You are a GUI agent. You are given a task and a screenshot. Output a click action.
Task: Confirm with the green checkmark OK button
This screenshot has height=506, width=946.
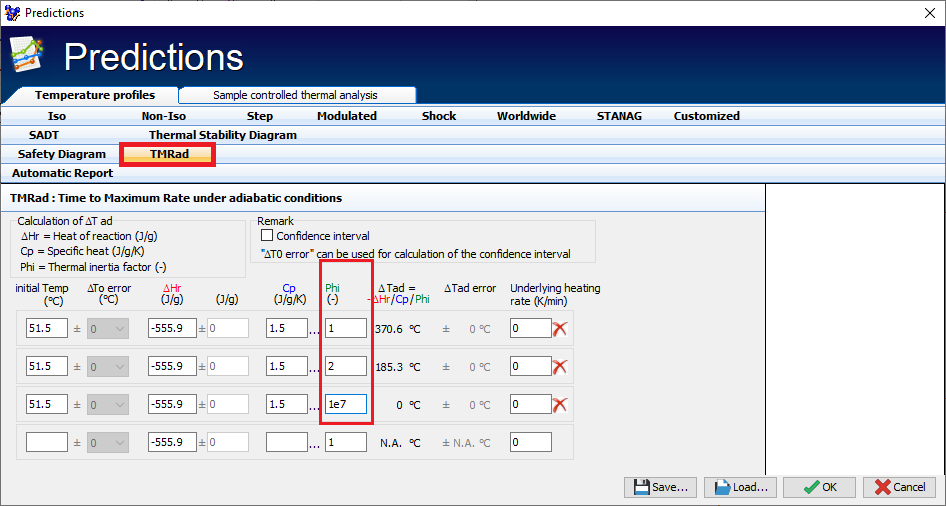point(819,487)
